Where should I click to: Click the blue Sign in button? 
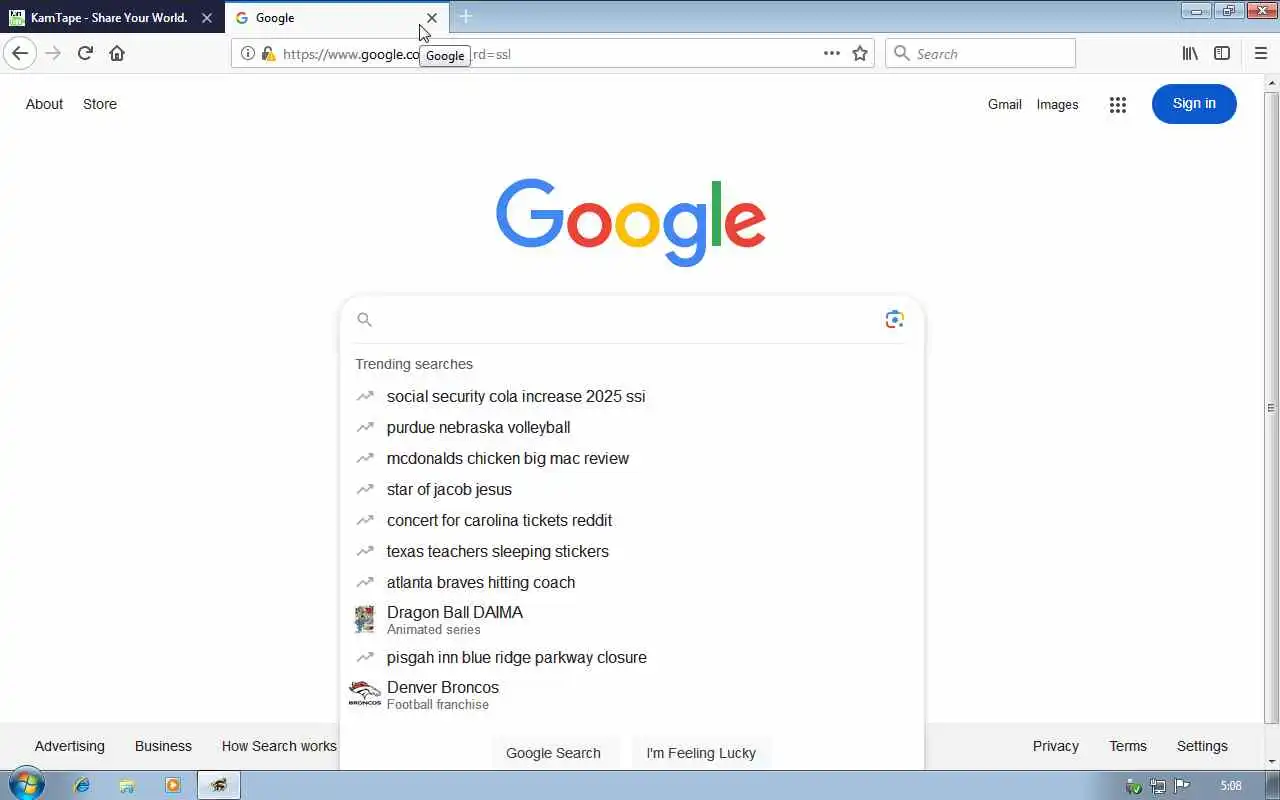(x=1194, y=104)
